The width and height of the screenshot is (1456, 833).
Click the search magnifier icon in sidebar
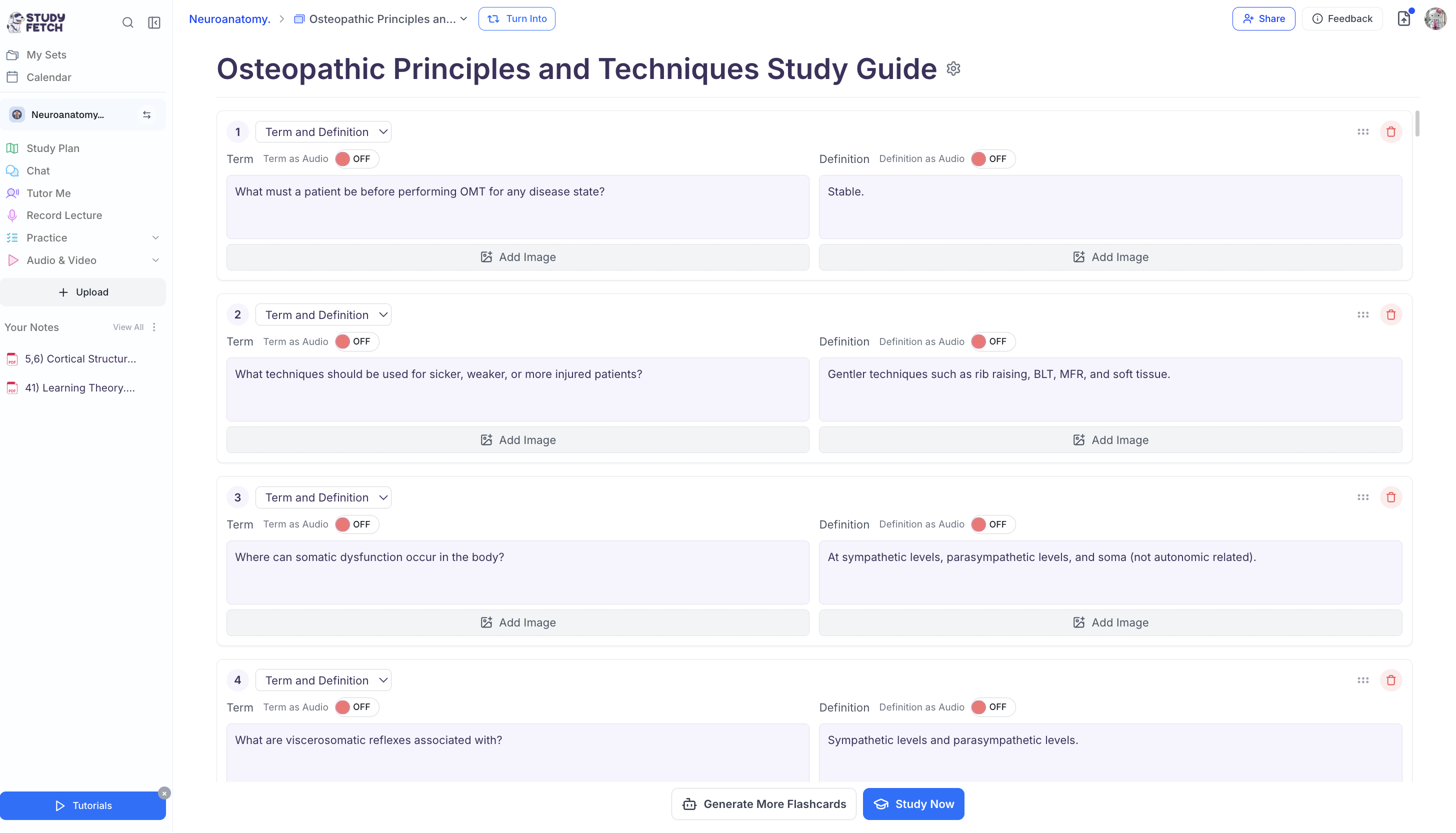click(x=127, y=22)
